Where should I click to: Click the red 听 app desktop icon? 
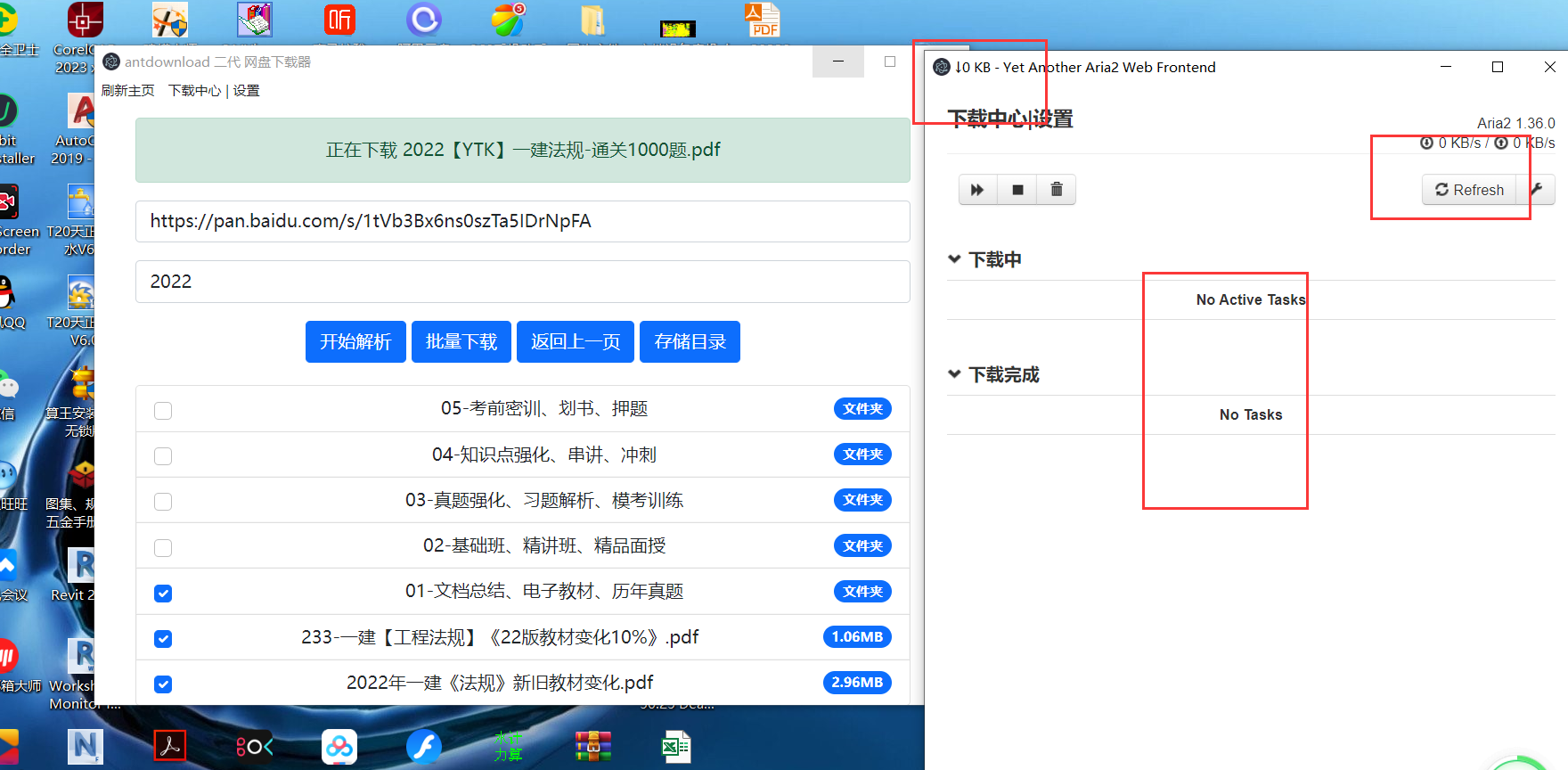(339, 20)
